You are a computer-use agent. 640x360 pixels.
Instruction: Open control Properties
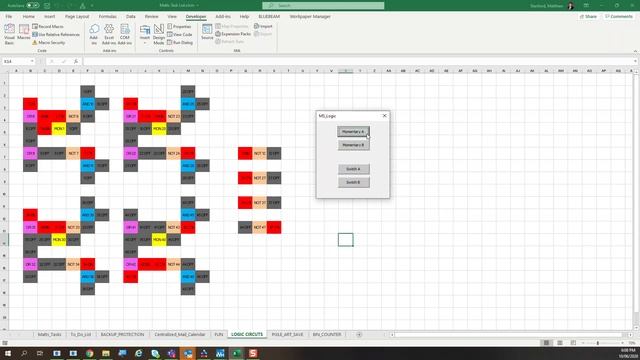coord(179,27)
